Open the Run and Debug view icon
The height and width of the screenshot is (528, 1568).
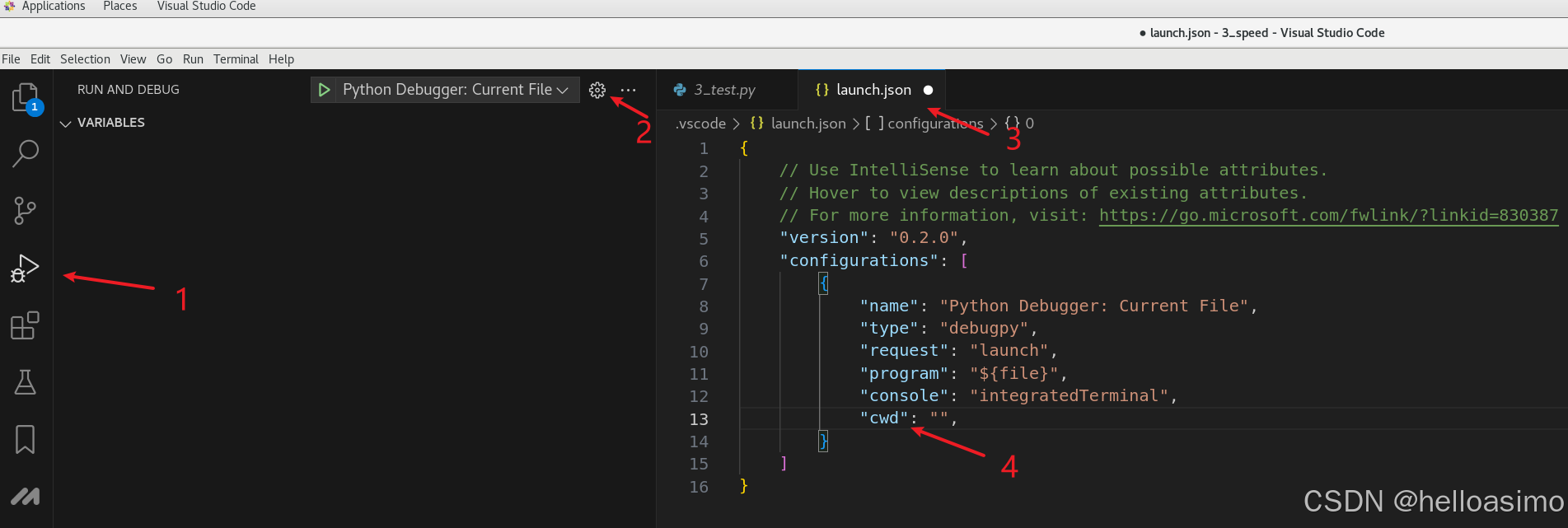point(26,269)
